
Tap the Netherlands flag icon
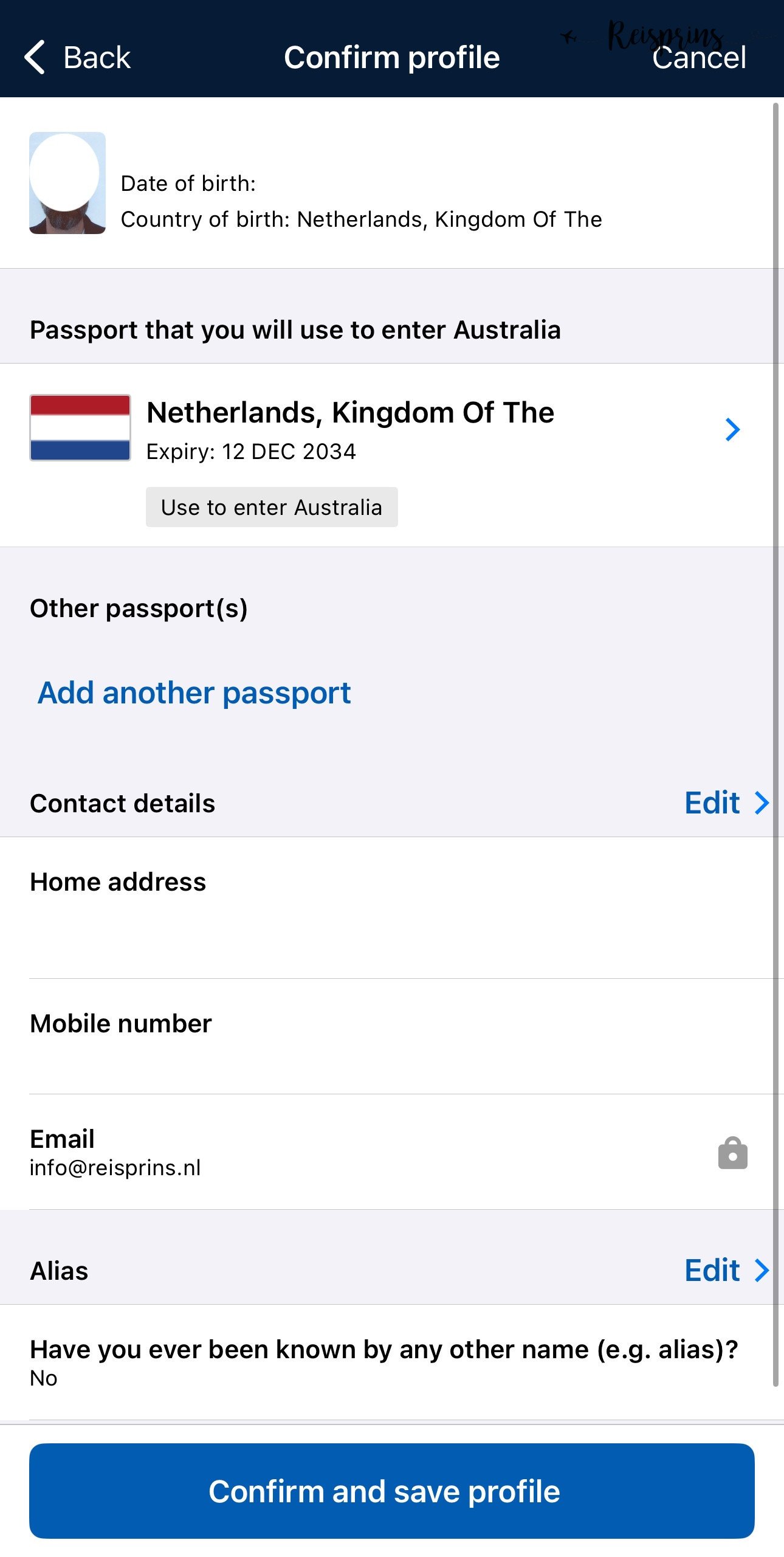coord(80,427)
